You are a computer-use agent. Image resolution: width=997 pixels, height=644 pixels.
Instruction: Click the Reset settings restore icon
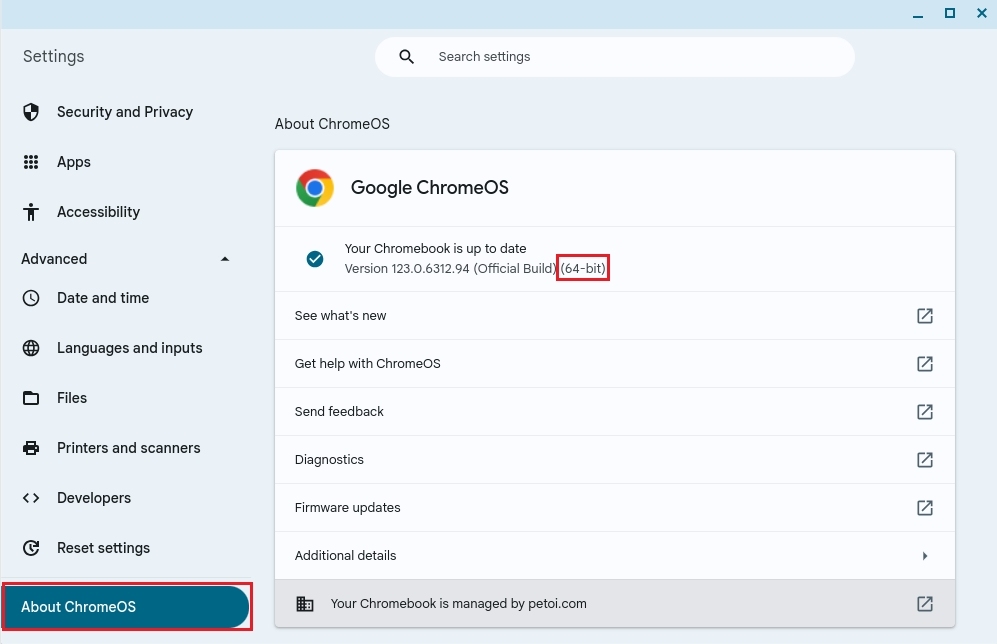pos(31,548)
